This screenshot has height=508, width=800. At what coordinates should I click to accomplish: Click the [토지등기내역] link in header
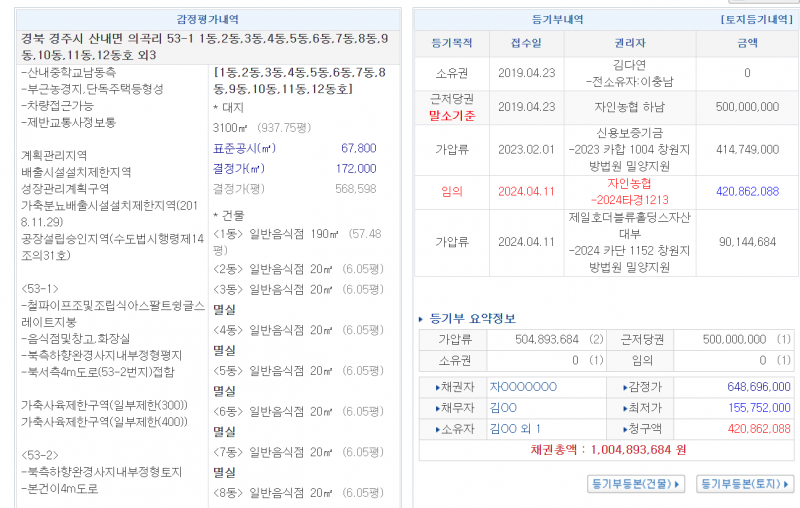(x=755, y=19)
